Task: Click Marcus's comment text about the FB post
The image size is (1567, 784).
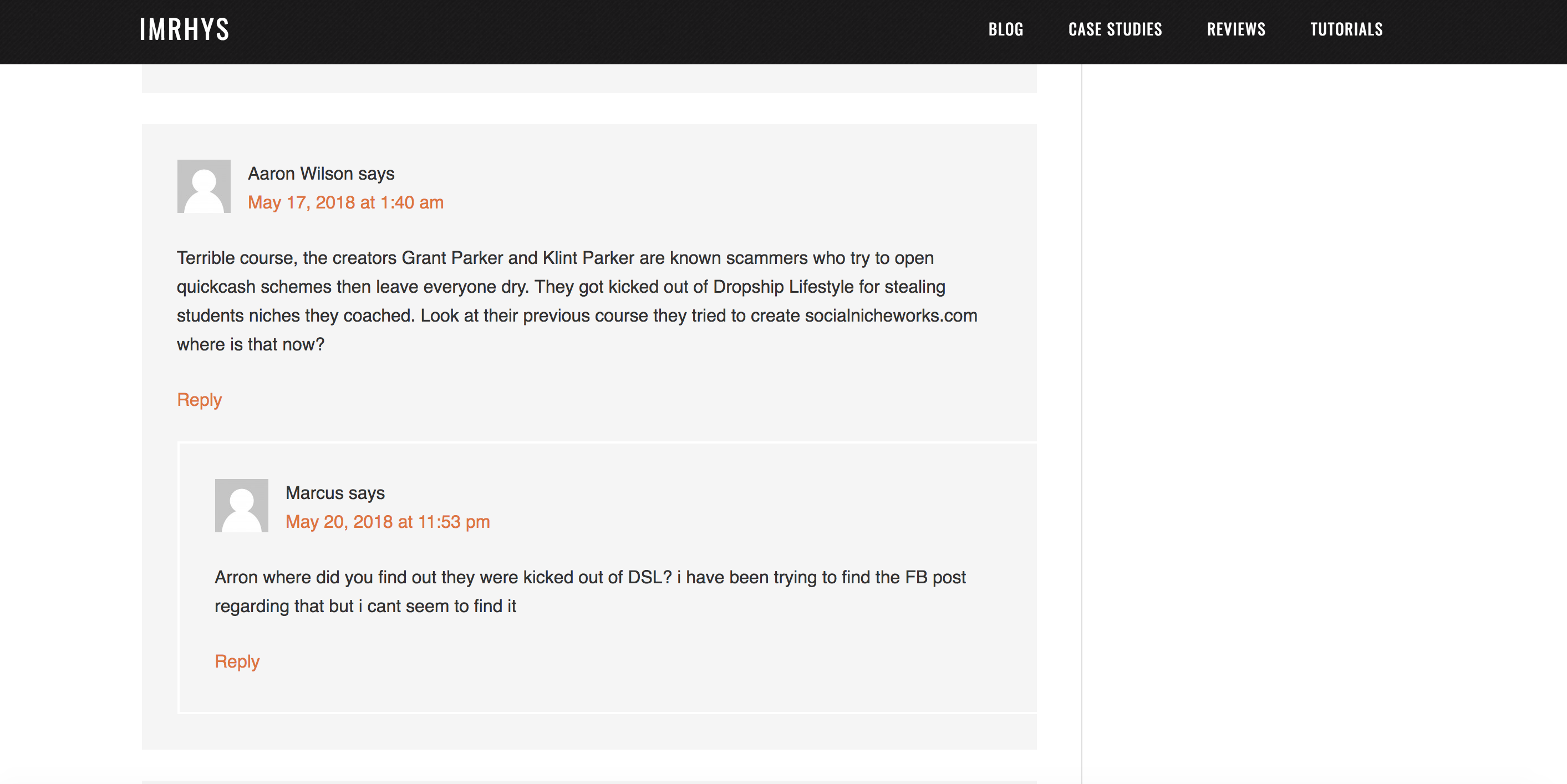Action: click(590, 592)
